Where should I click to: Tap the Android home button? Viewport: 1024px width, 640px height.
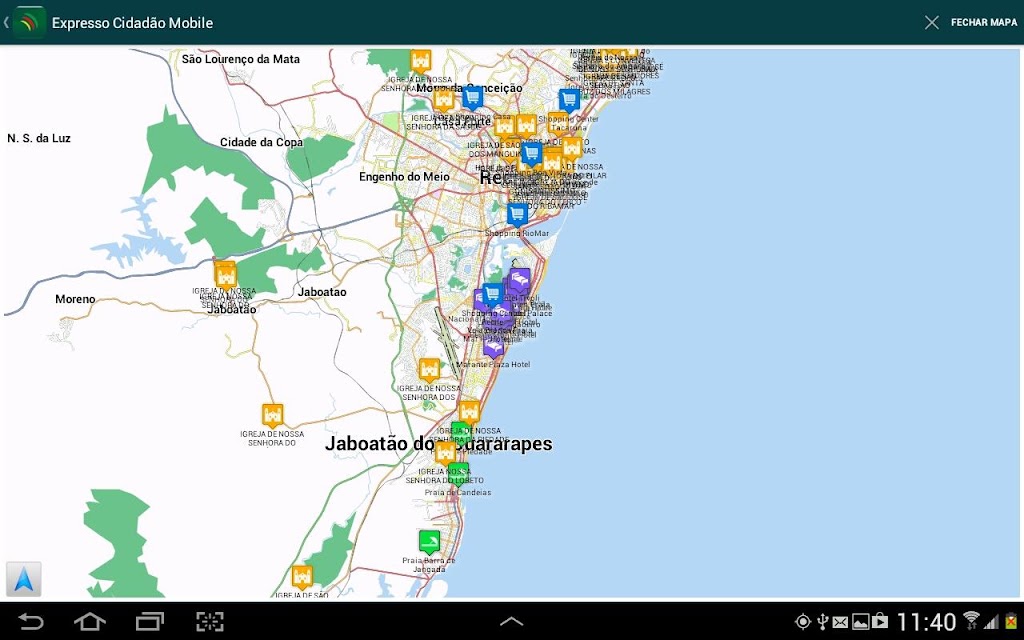pyautogui.click(x=89, y=621)
